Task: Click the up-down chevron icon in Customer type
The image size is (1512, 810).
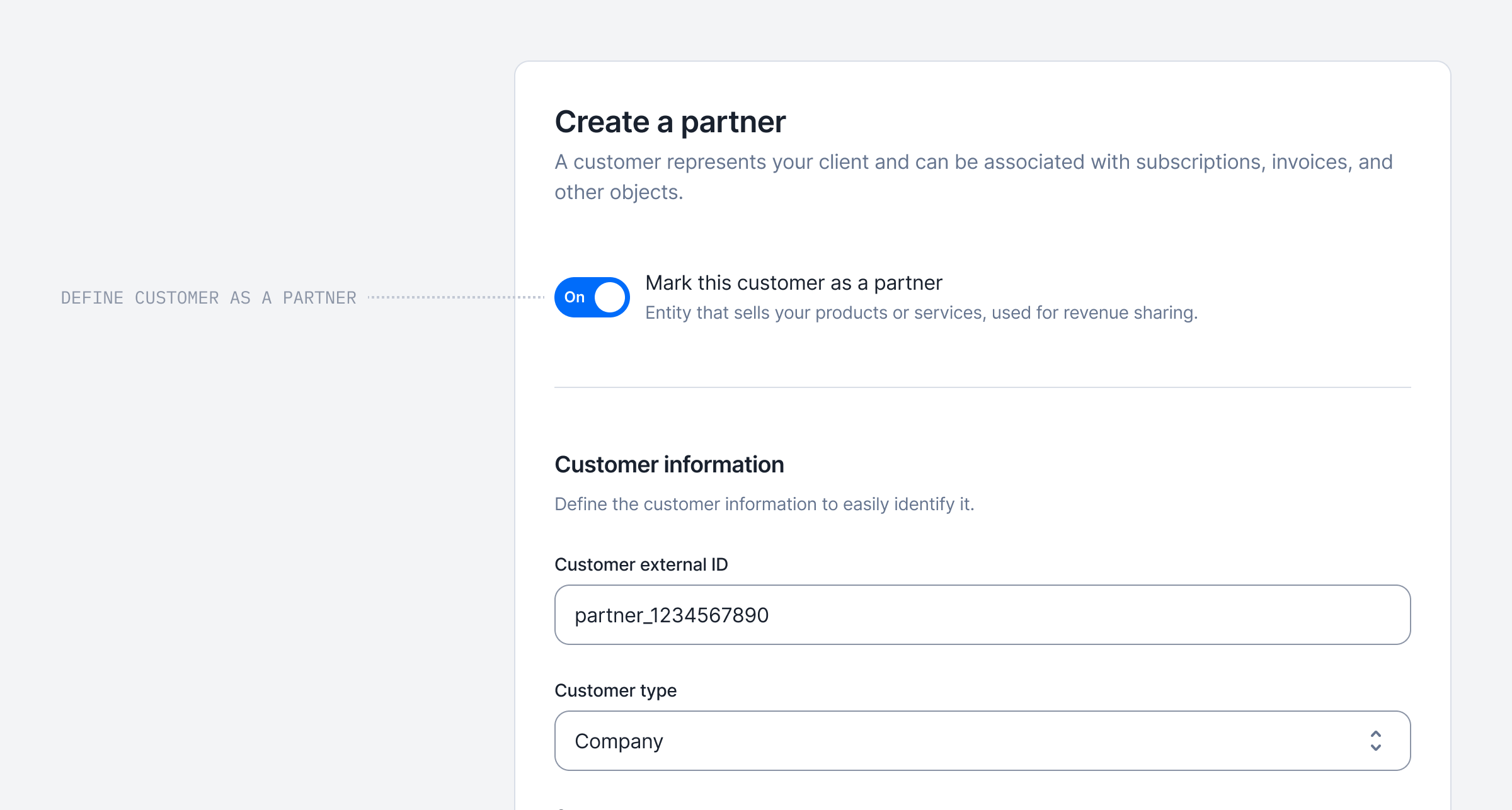Action: (x=1375, y=741)
